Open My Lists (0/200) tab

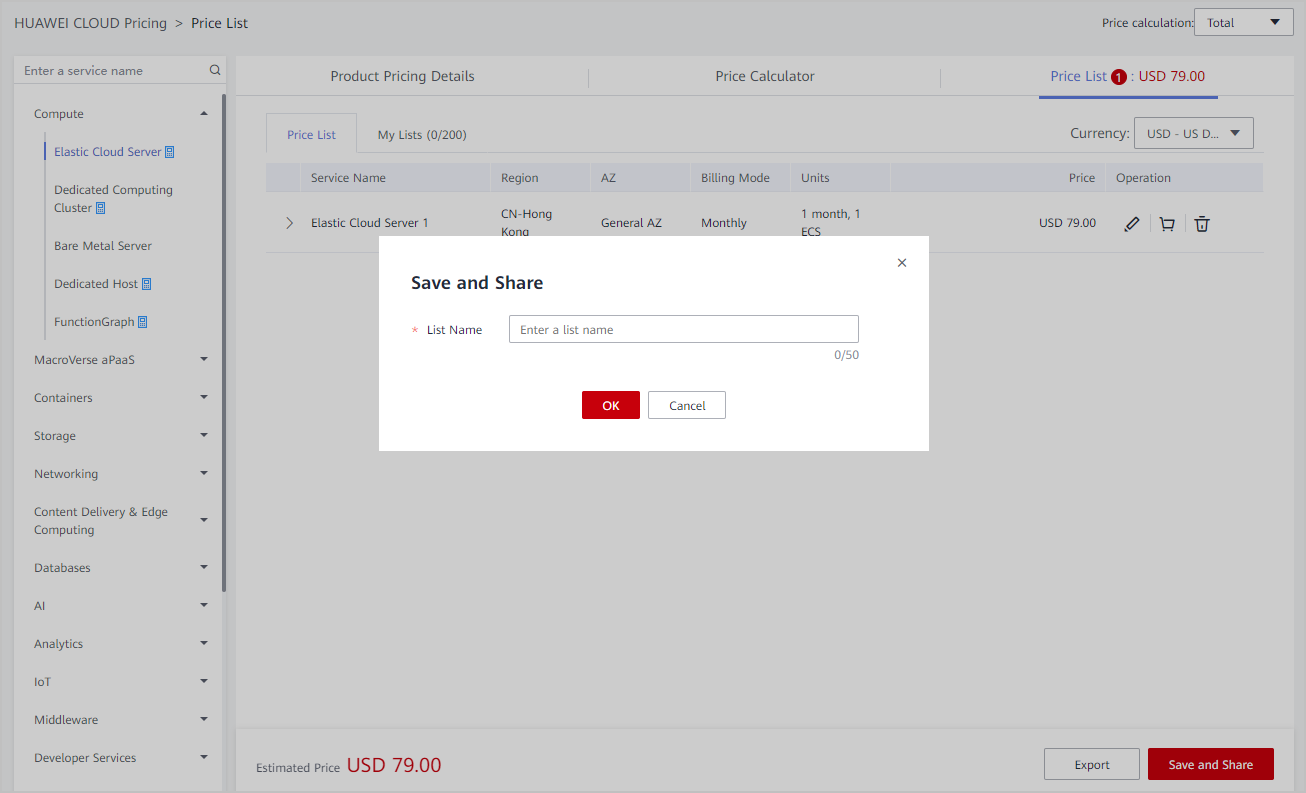pyautogui.click(x=422, y=135)
